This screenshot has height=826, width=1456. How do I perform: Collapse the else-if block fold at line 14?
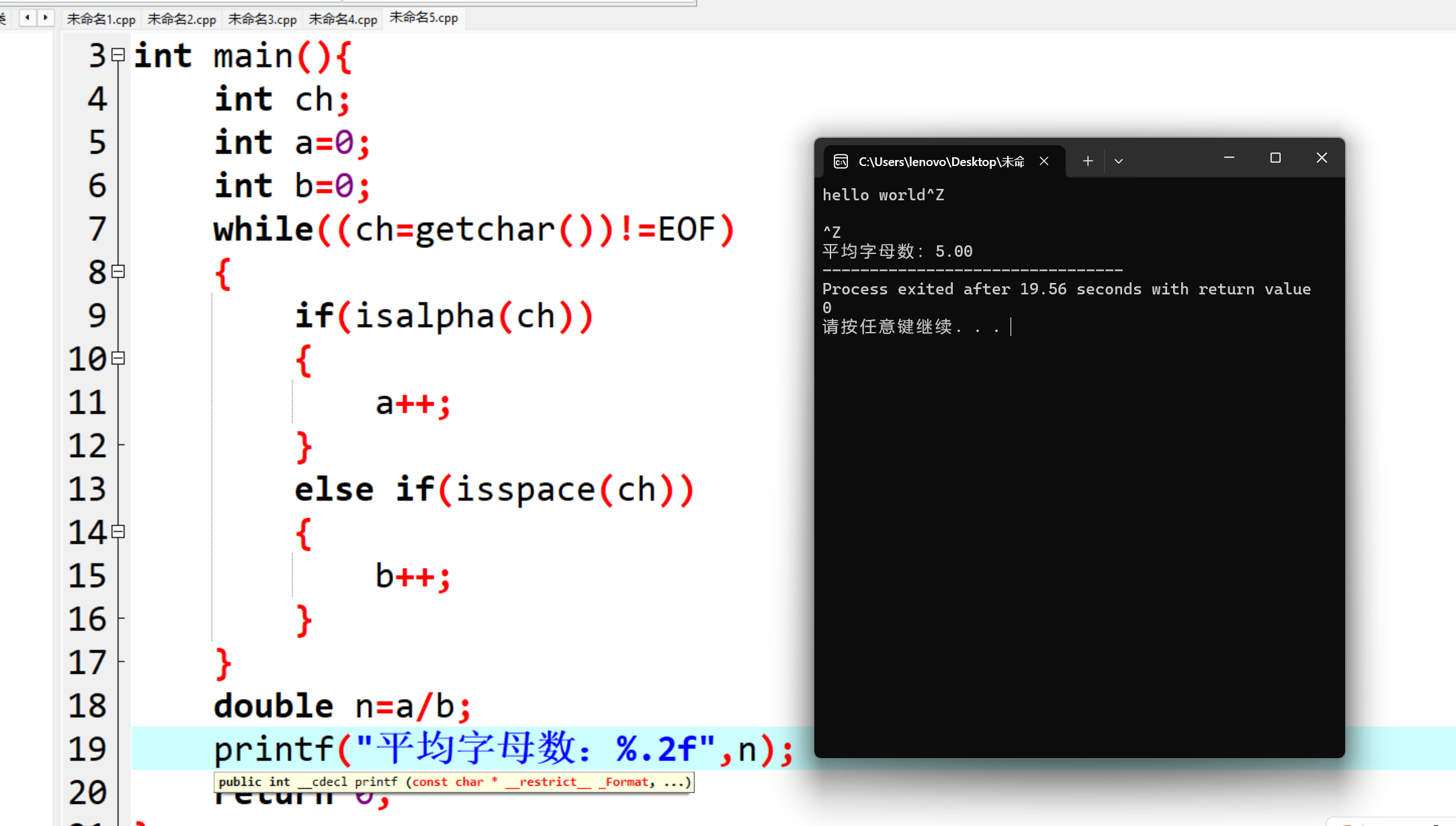118,532
